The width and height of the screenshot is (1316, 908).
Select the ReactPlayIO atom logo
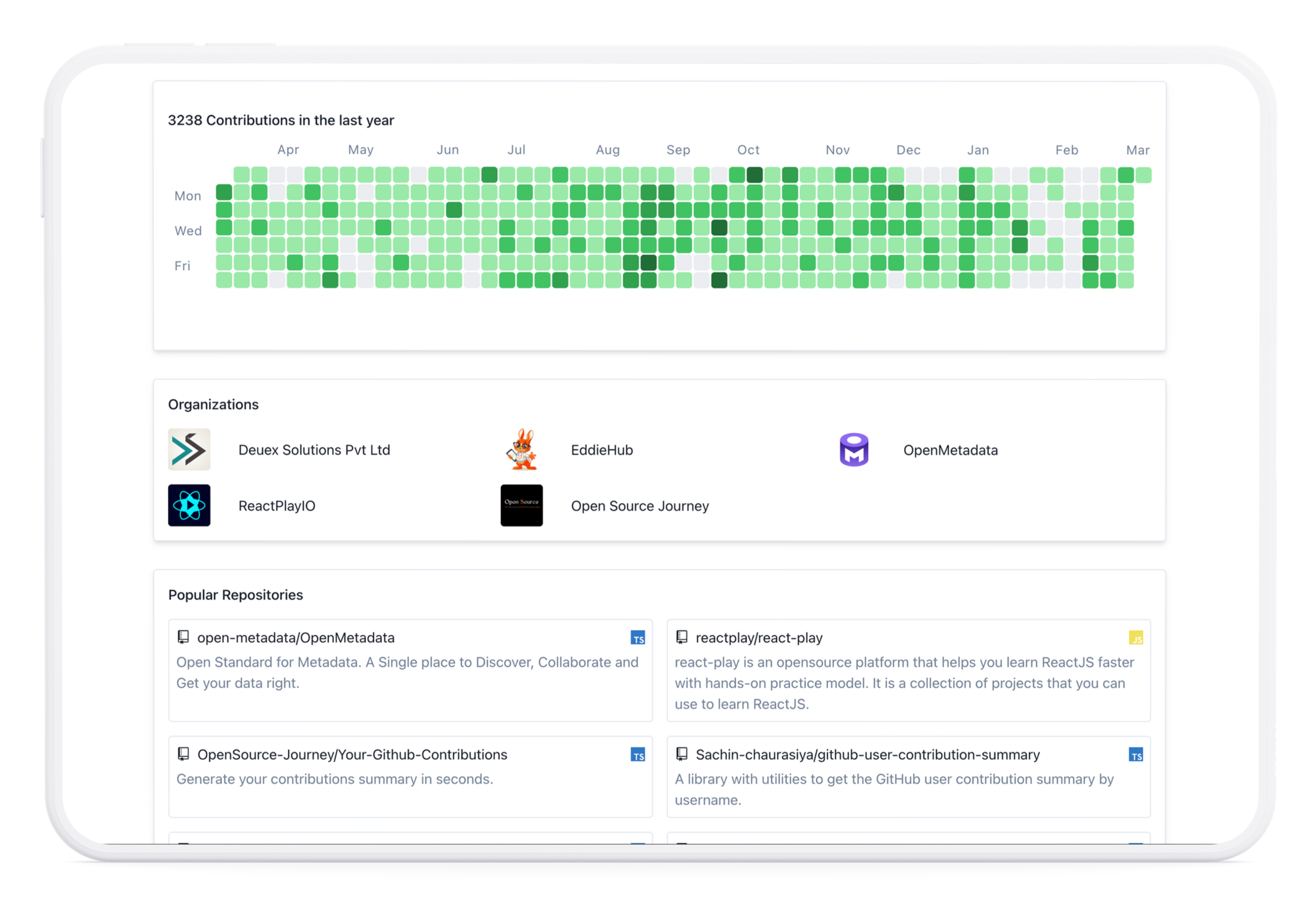click(x=189, y=505)
